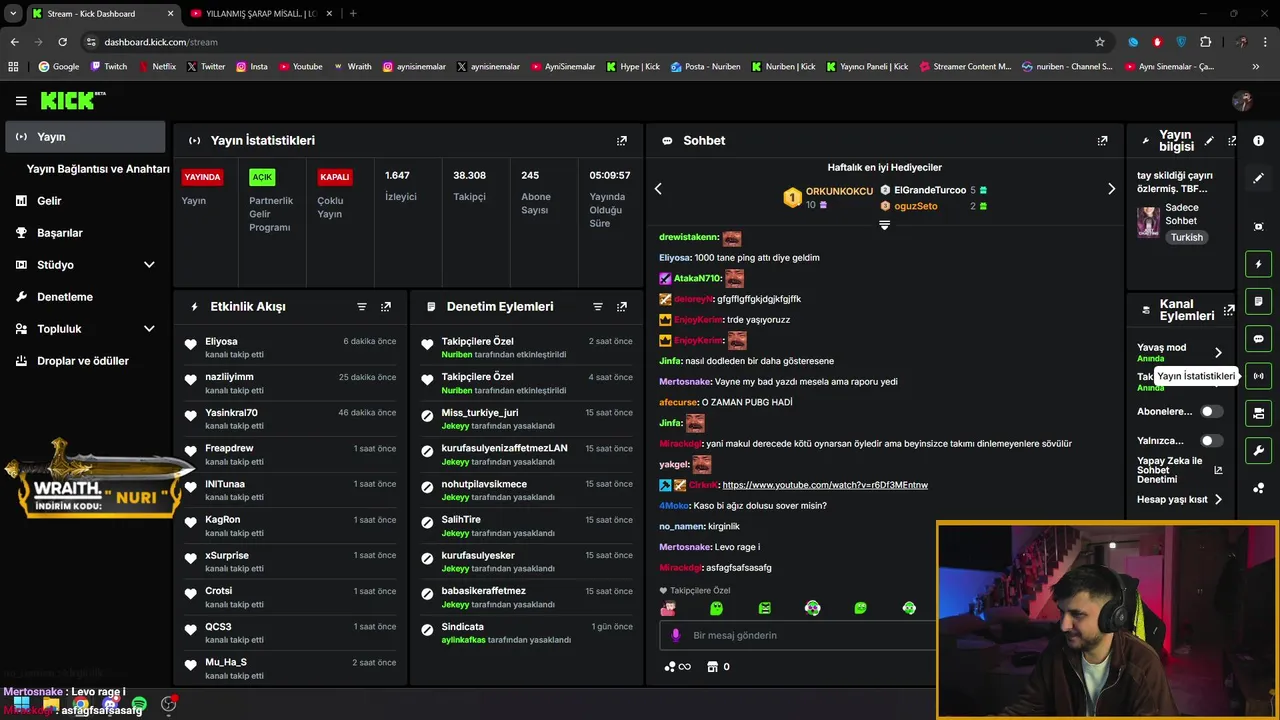Click the focus-frame icon in the right rail

click(1259, 227)
